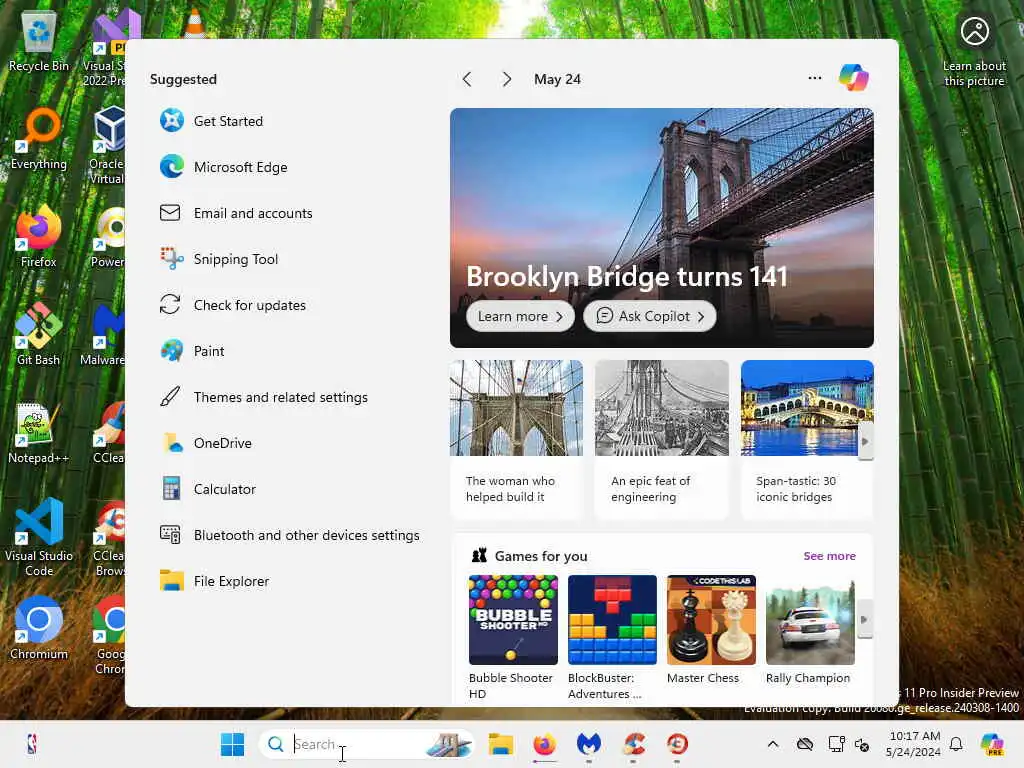Select the Git Bash desktop shortcut
The width and height of the screenshot is (1024, 768).
pyautogui.click(x=39, y=334)
